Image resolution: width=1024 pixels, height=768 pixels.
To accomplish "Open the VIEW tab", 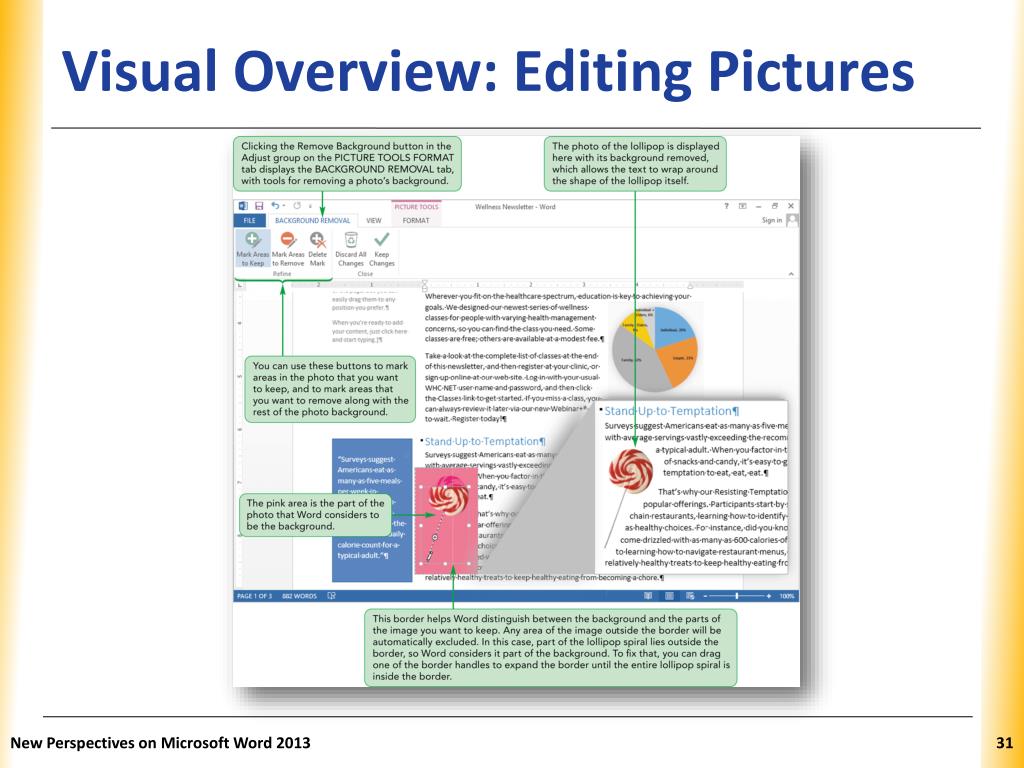I will [374, 221].
